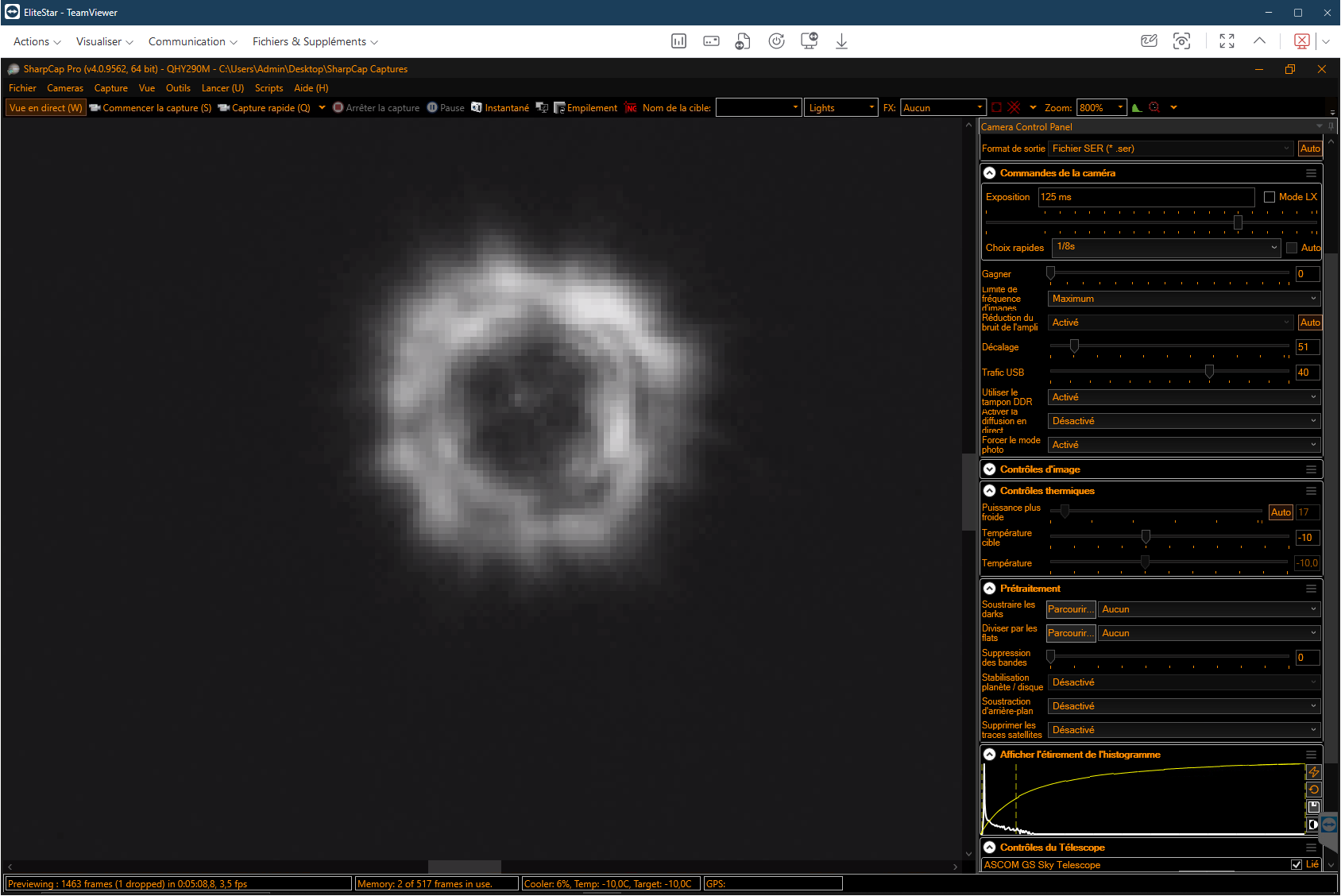Enable the Mode LX checkbox

[x=1270, y=197]
